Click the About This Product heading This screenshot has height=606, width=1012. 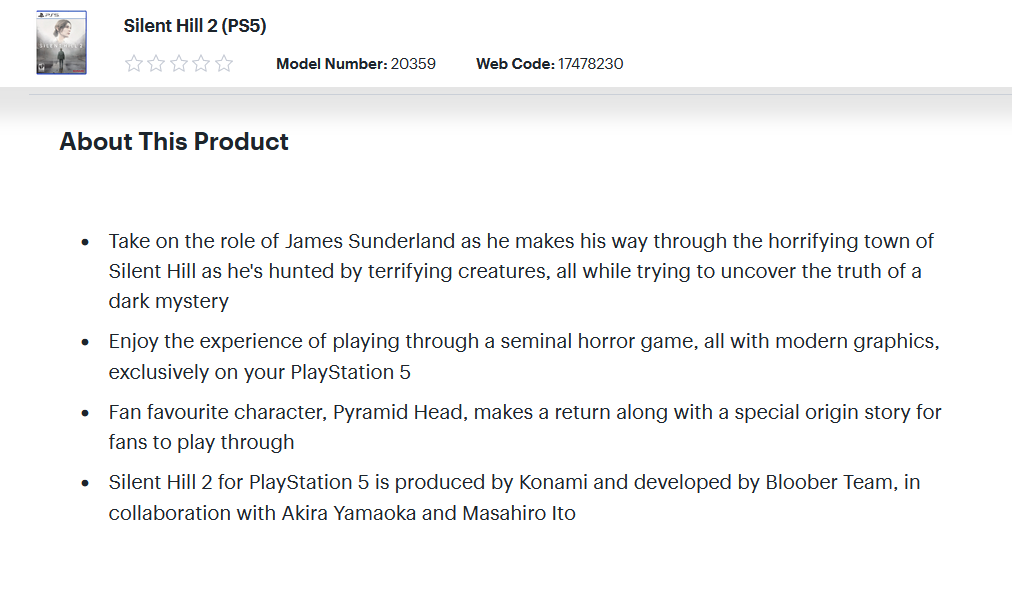tap(174, 141)
